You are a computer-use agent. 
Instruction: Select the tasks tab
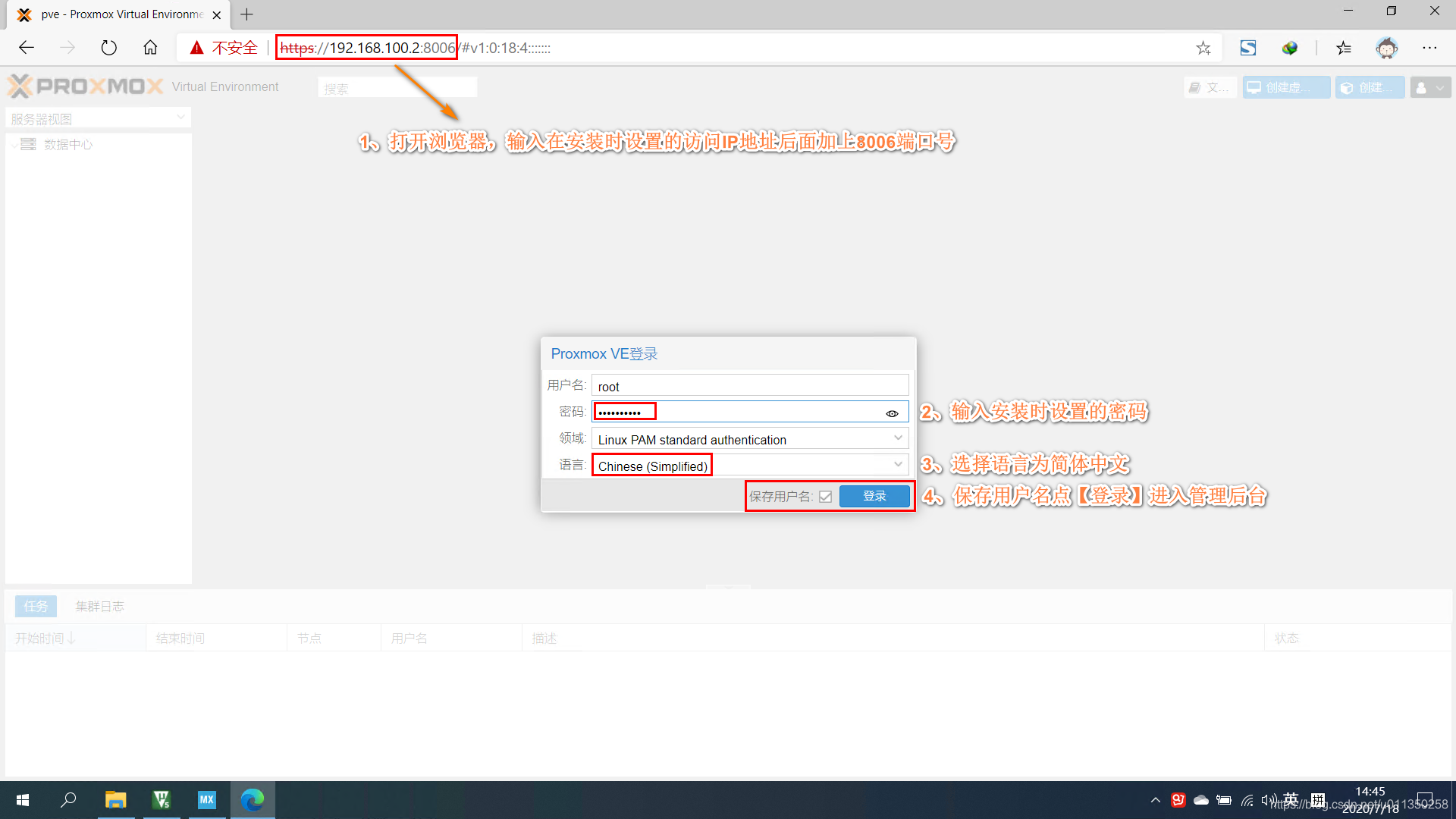[x=36, y=606]
